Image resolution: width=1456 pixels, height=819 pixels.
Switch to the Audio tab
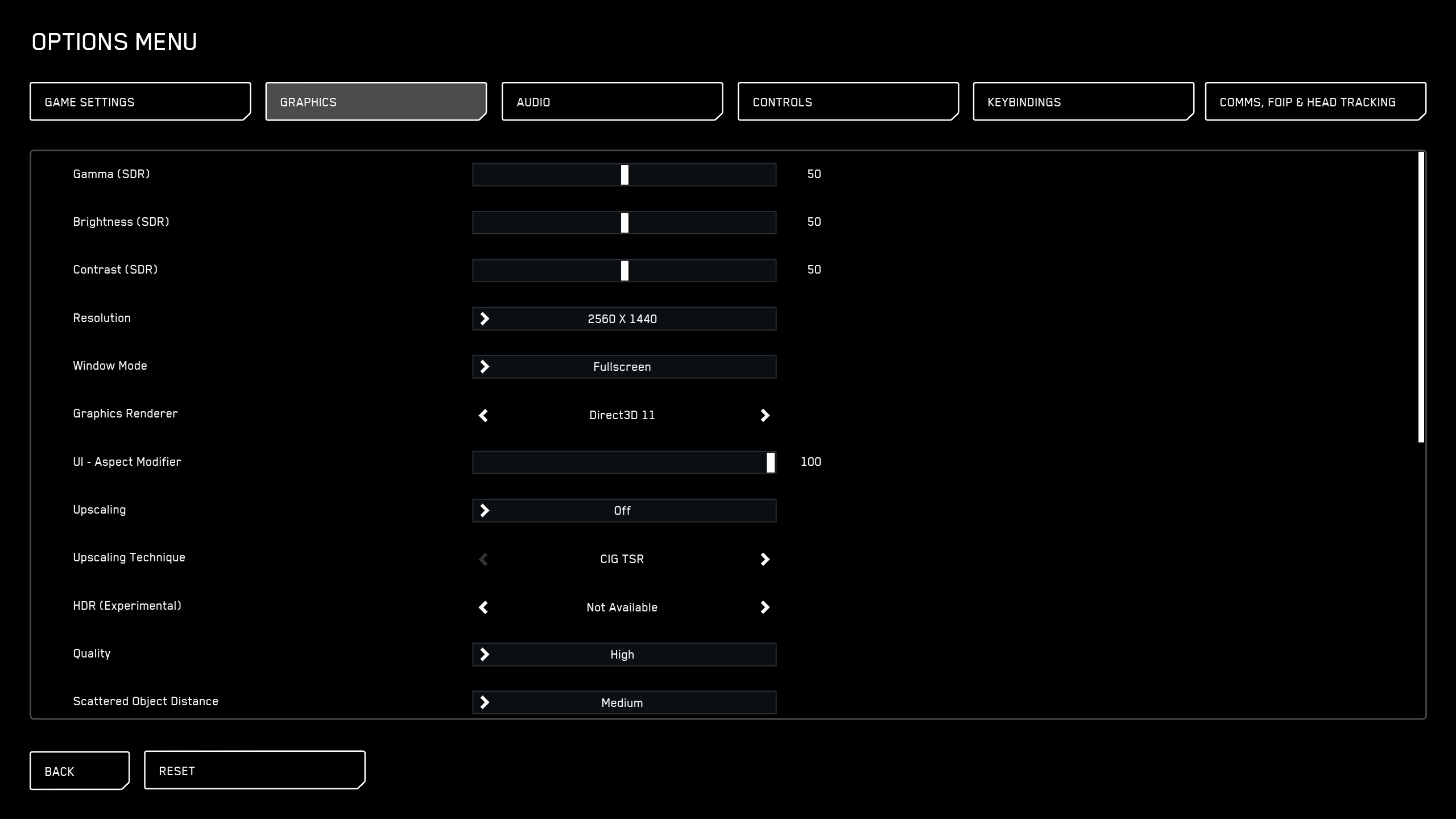[611, 102]
